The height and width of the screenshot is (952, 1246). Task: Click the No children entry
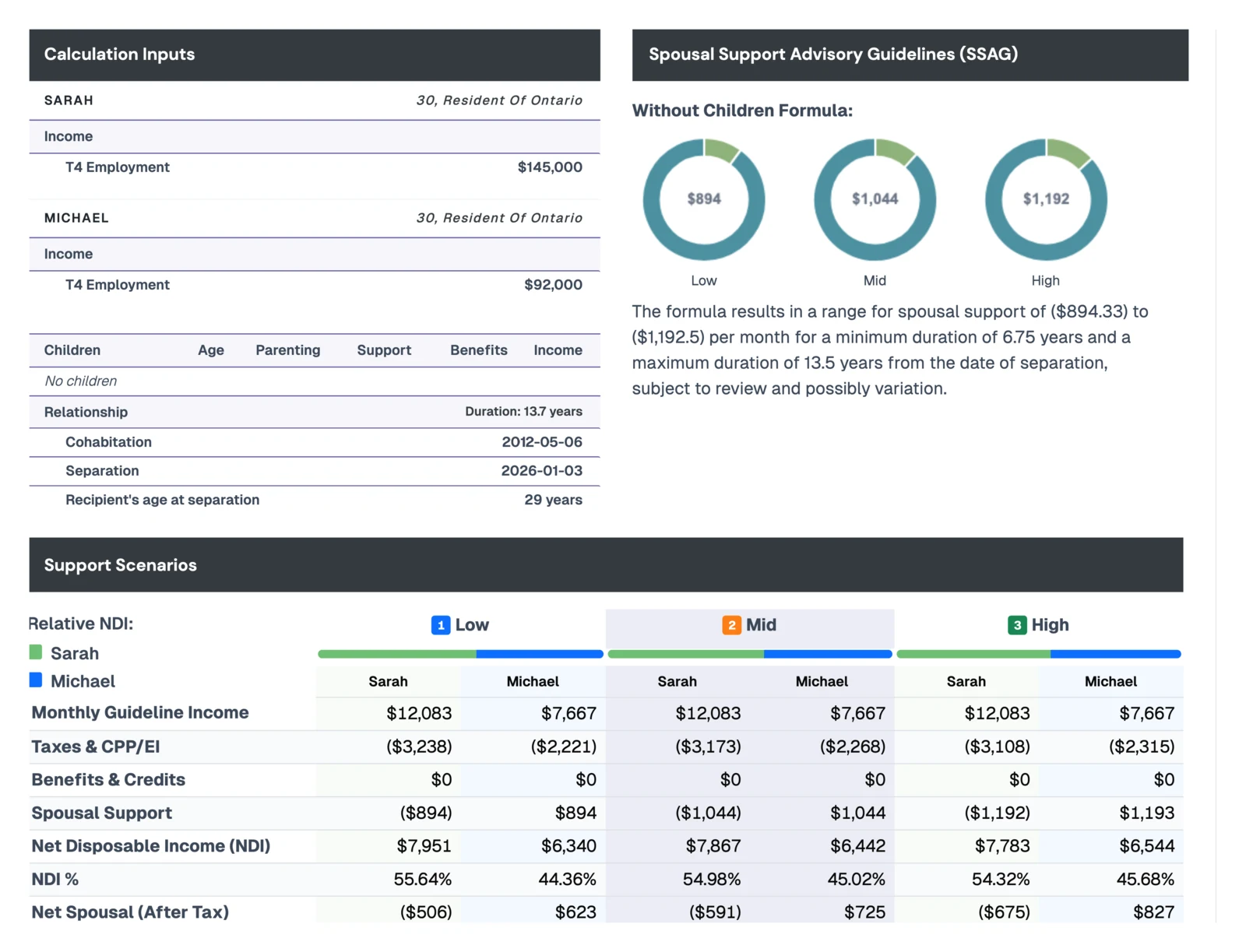click(81, 381)
